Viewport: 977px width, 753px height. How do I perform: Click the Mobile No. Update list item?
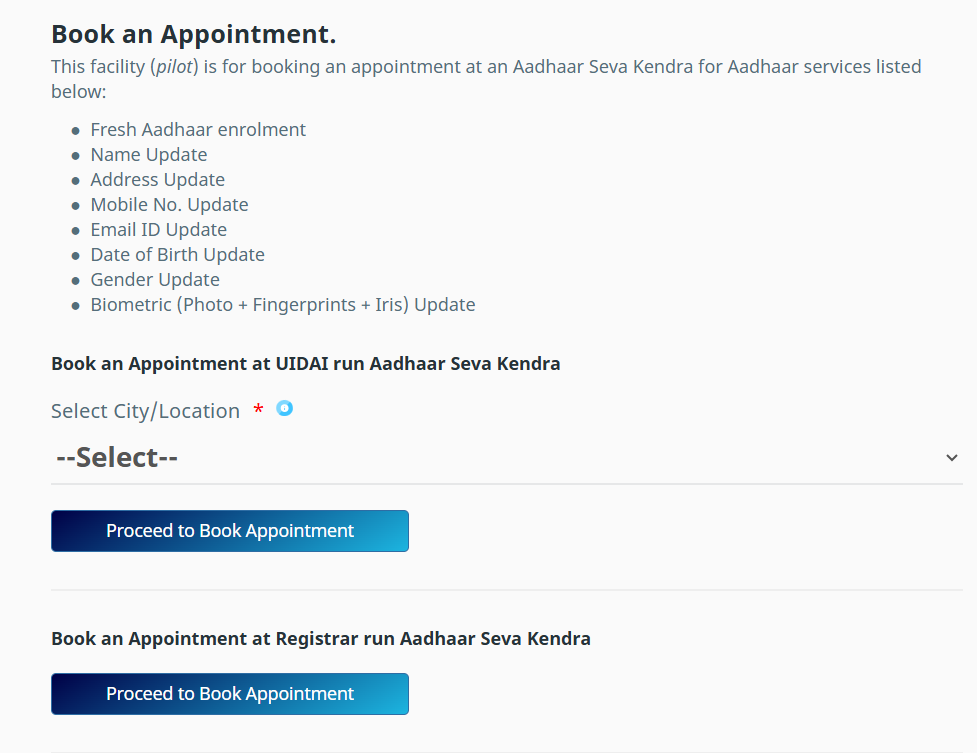tap(169, 204)
